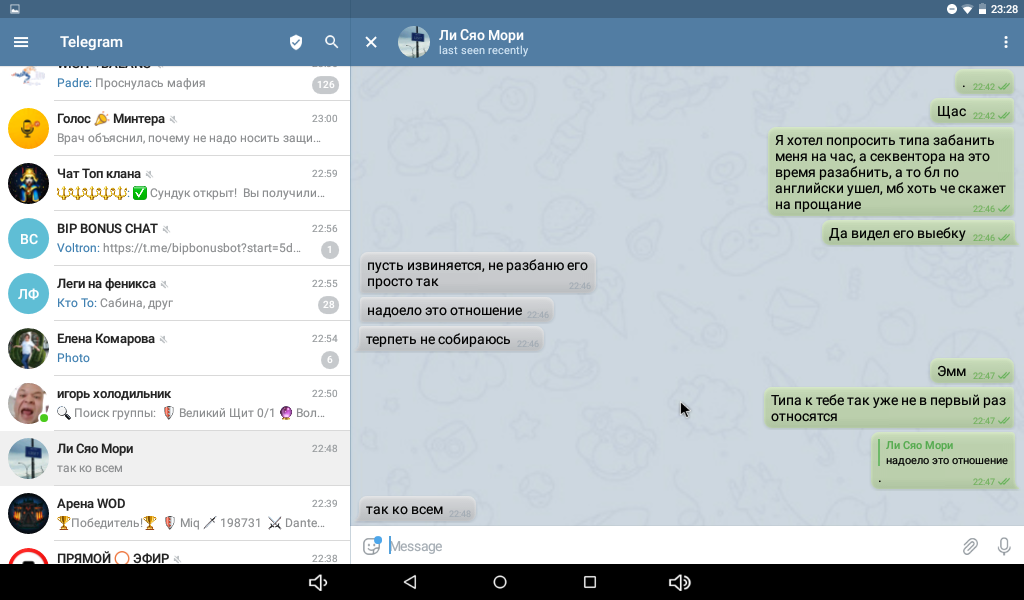
Task: Click игорь холодильник avatar photo
Action: 28,403
